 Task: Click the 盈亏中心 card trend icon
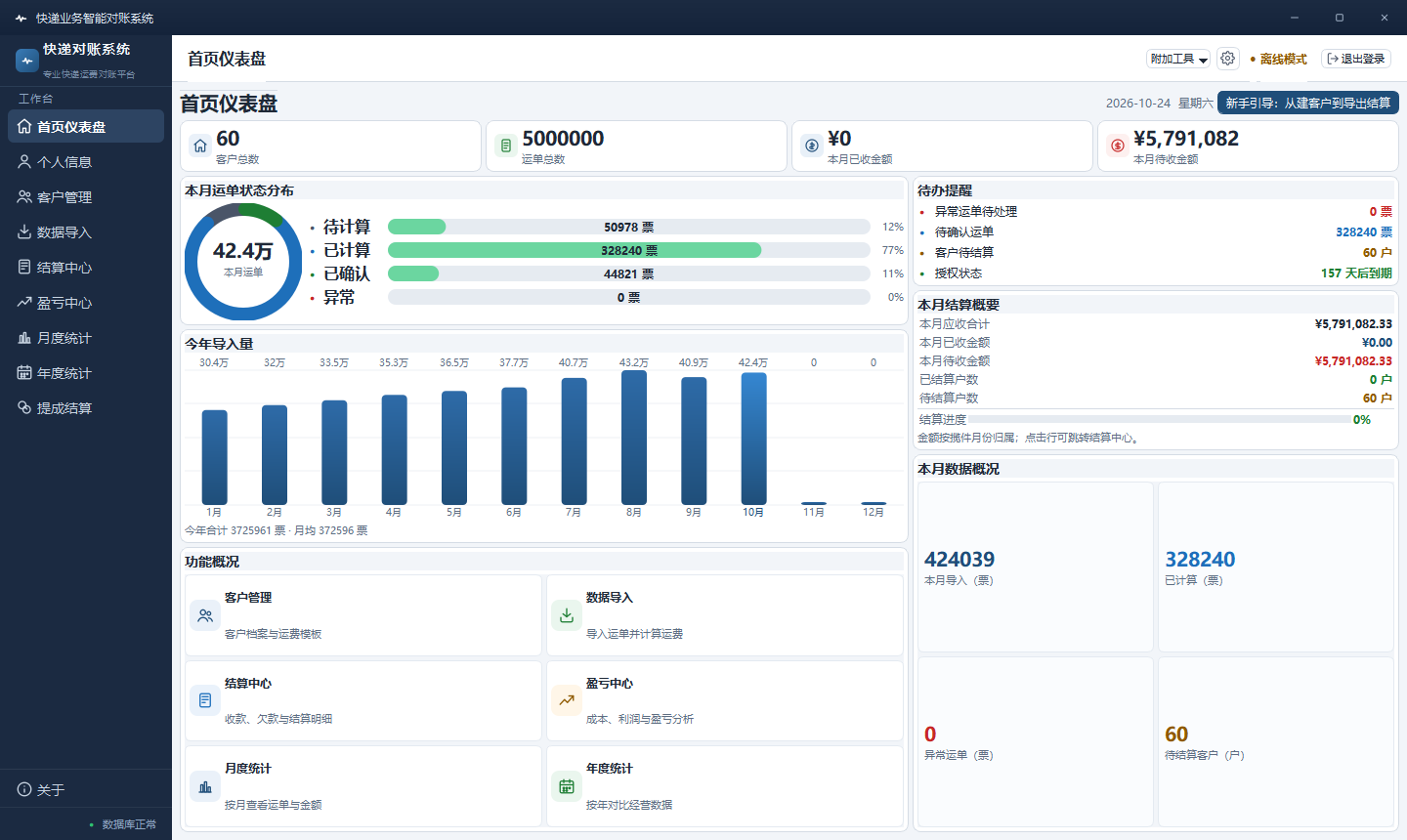(567, 700)
